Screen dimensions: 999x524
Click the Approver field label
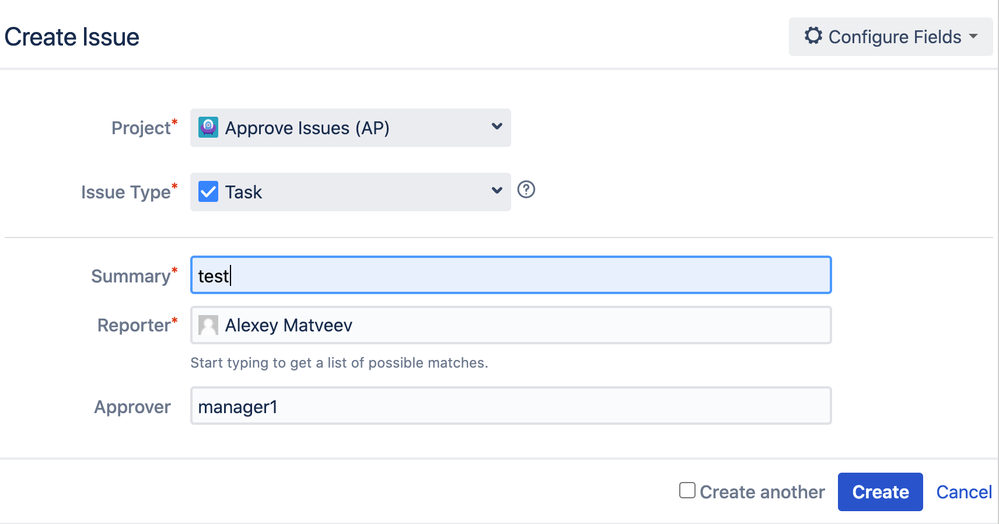[x=133, y=407]
